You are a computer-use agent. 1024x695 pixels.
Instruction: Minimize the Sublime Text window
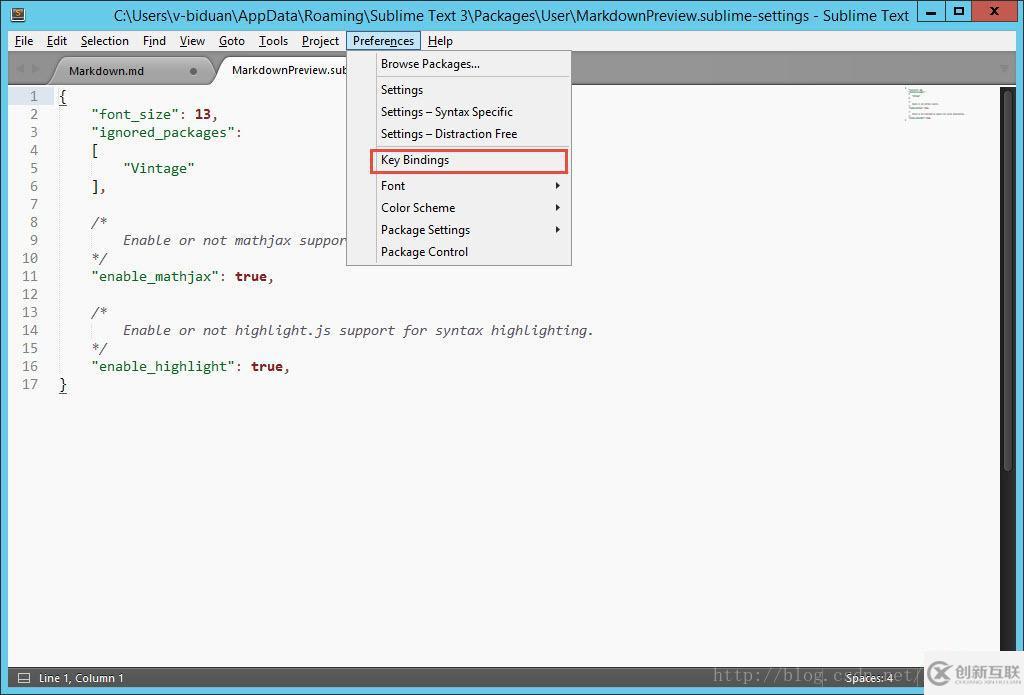click(x=931, y=11)
